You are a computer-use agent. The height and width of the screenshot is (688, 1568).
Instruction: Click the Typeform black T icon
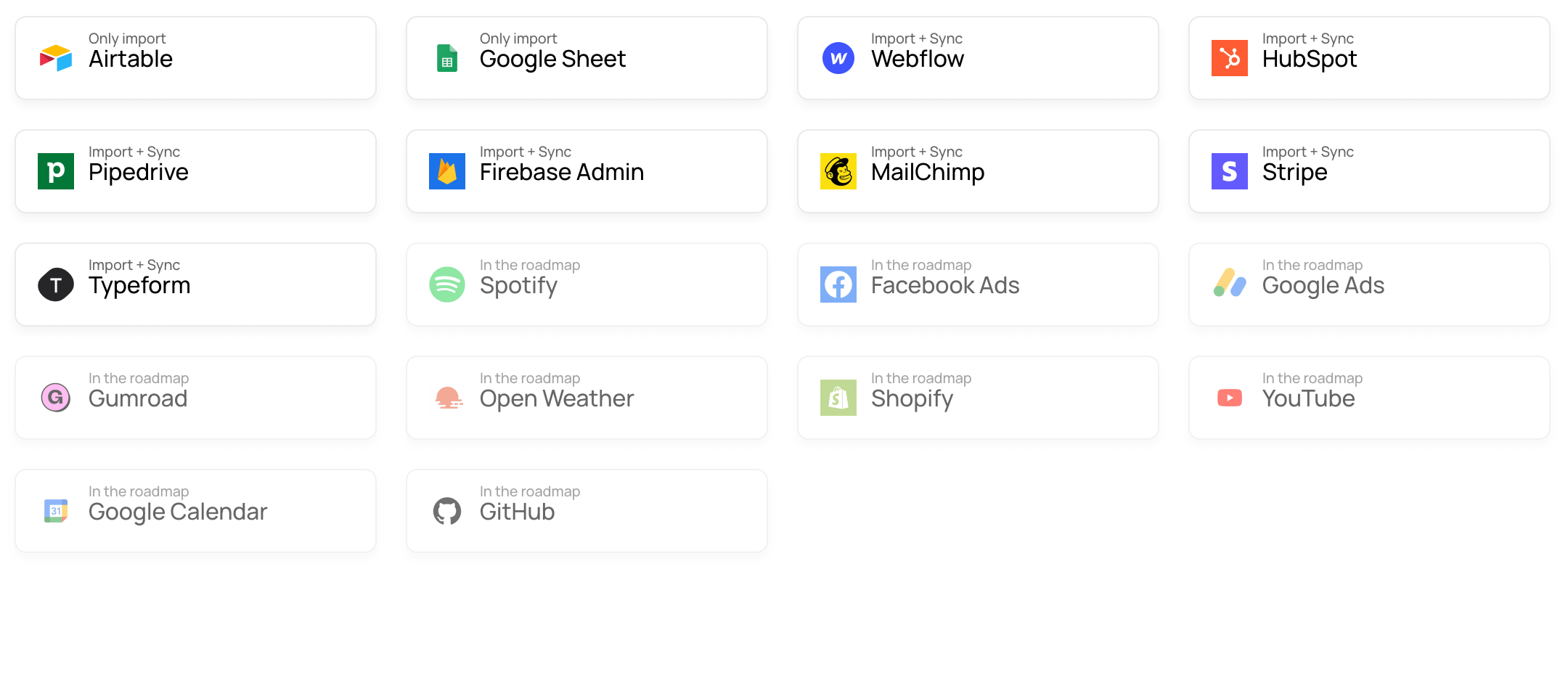[x=56, y=284]
